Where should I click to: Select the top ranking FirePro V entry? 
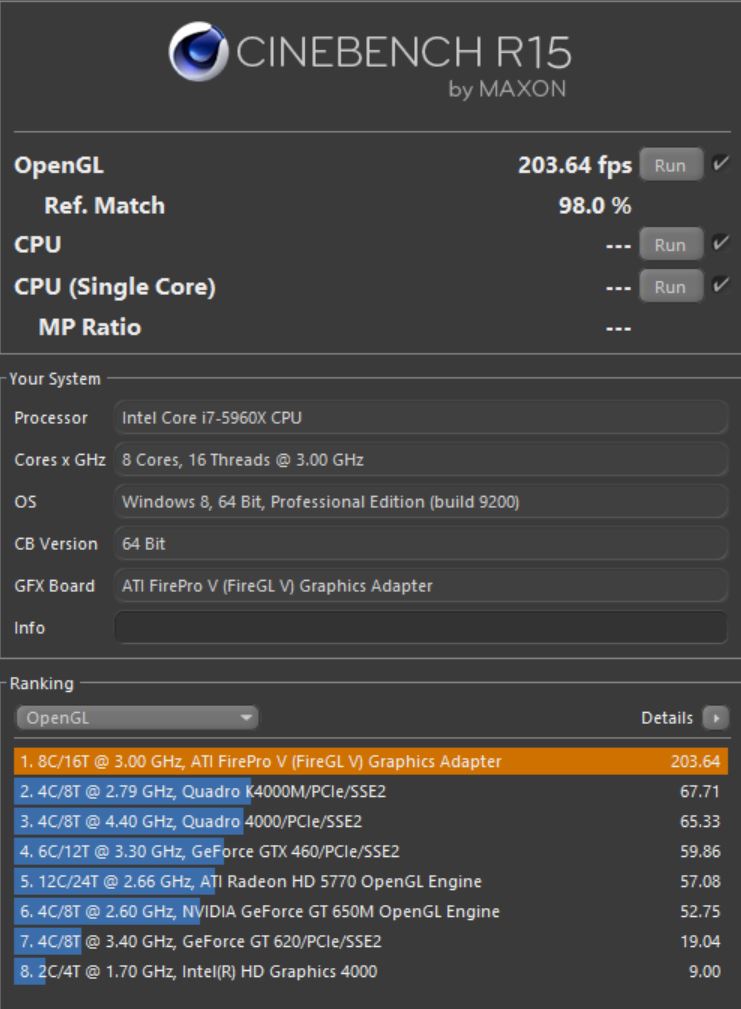tap(370, 762)
